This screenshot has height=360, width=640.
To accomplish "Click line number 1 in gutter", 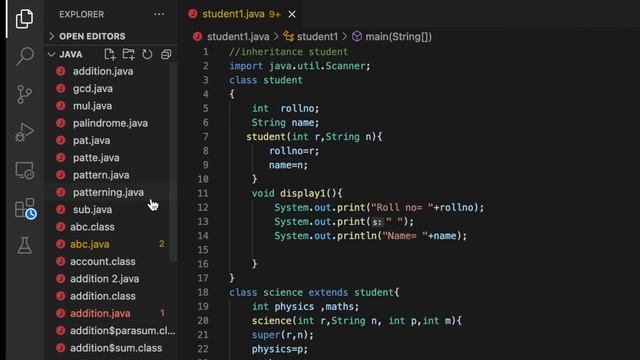I will (206, 52).
